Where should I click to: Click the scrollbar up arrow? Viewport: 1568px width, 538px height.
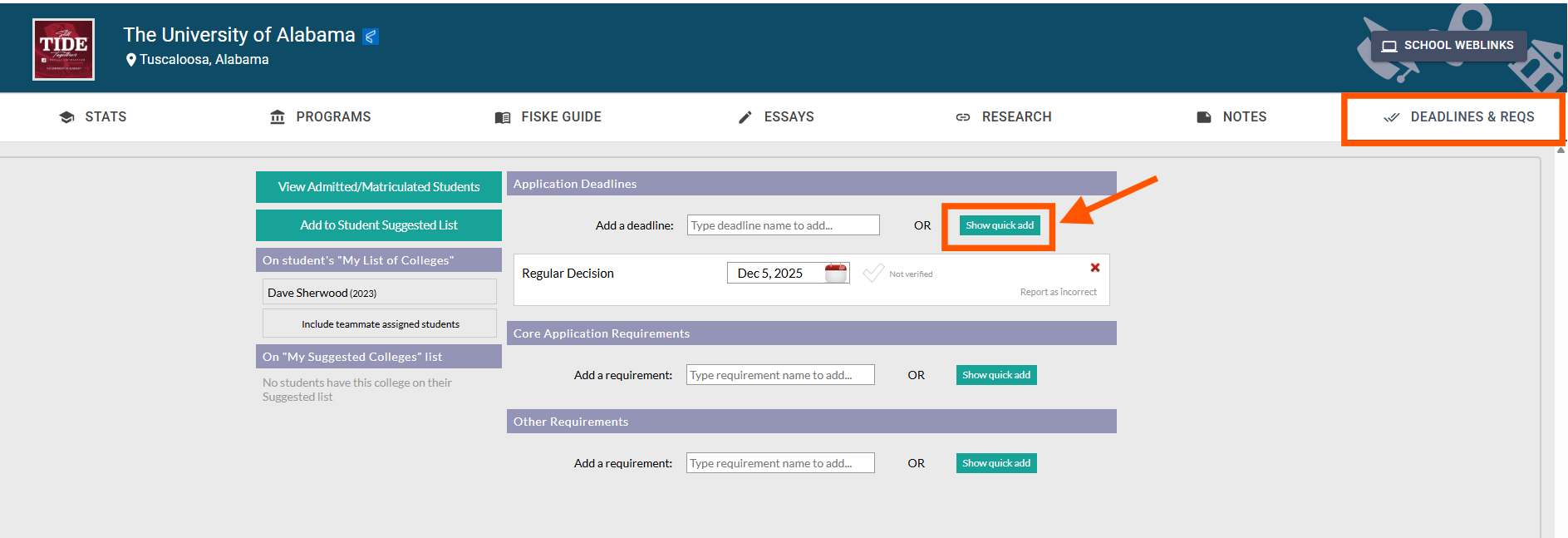coord(1561,151)
